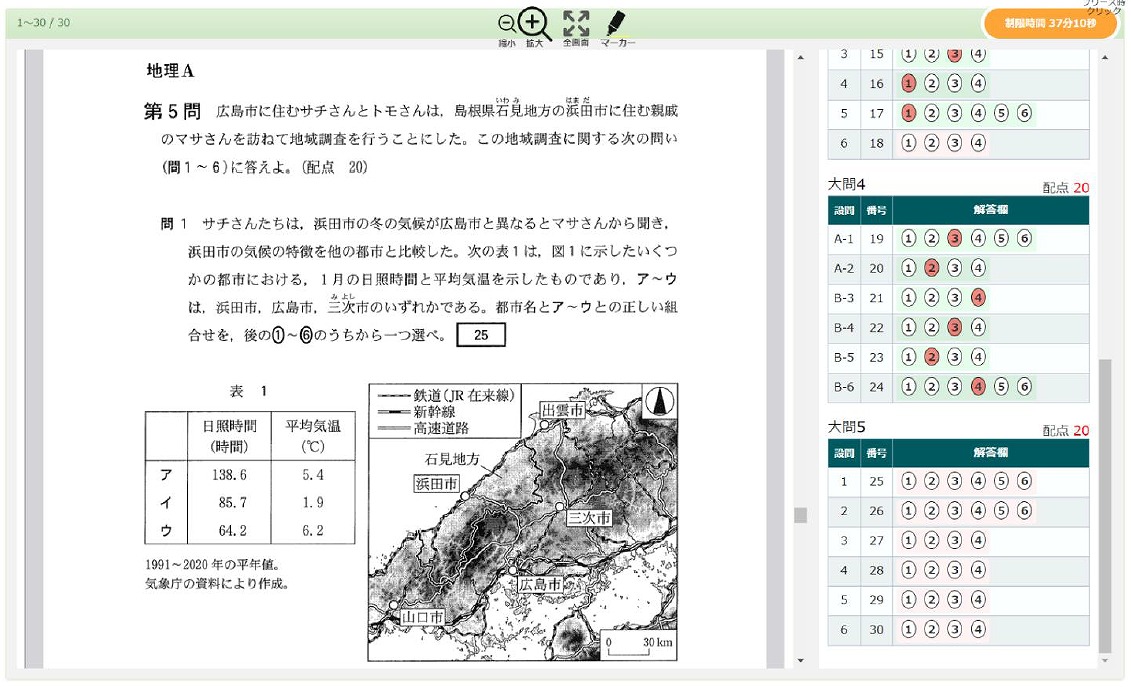Click the 広島市 label on the map

(540, 585)
